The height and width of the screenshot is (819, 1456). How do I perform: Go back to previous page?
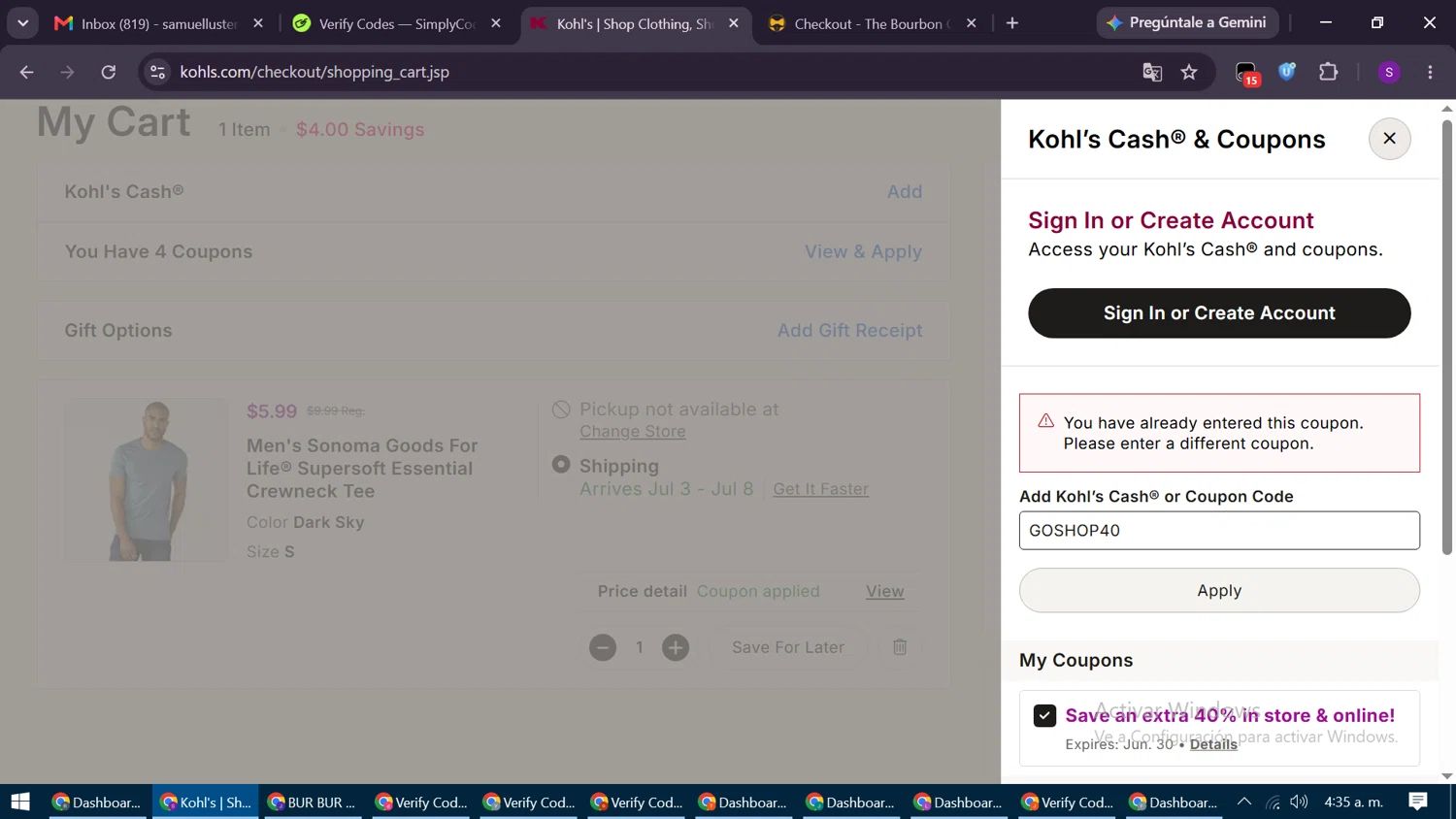(26, 72)
